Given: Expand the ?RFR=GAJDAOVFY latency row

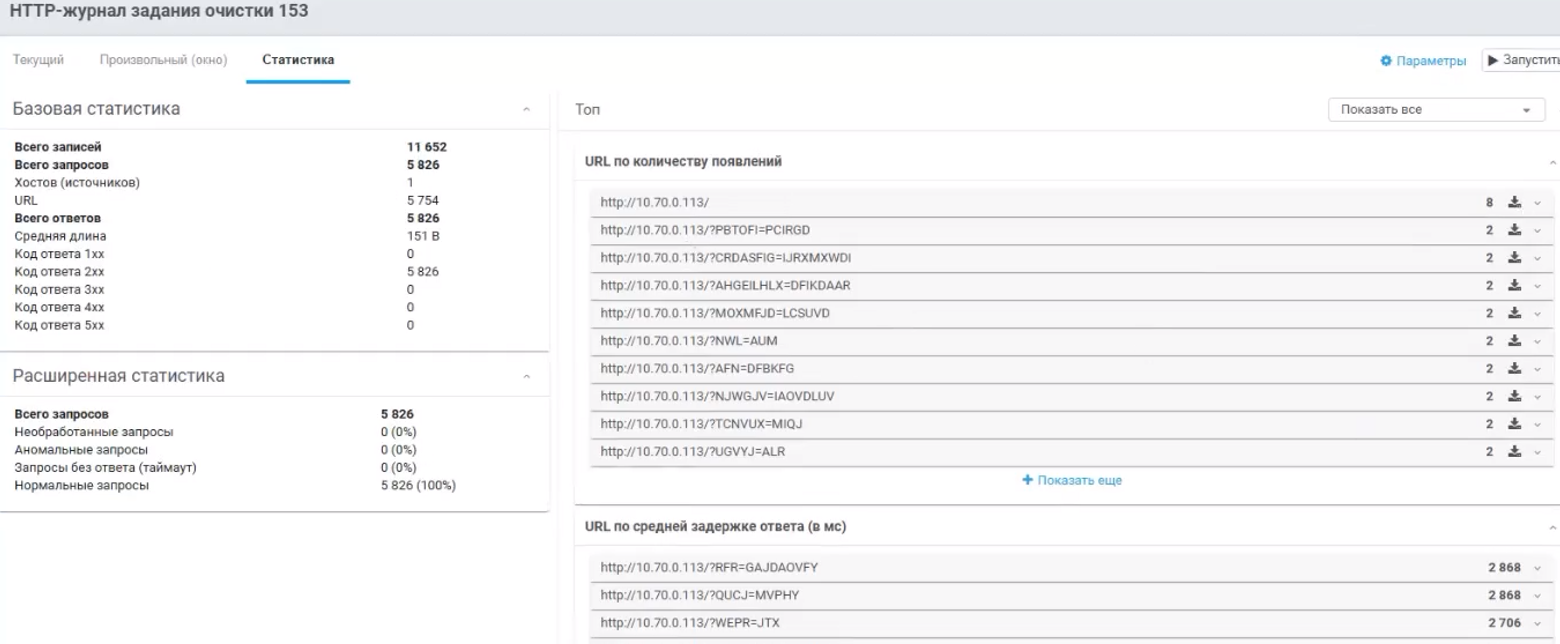Looking at the screenshot, I should point(1537,569).
